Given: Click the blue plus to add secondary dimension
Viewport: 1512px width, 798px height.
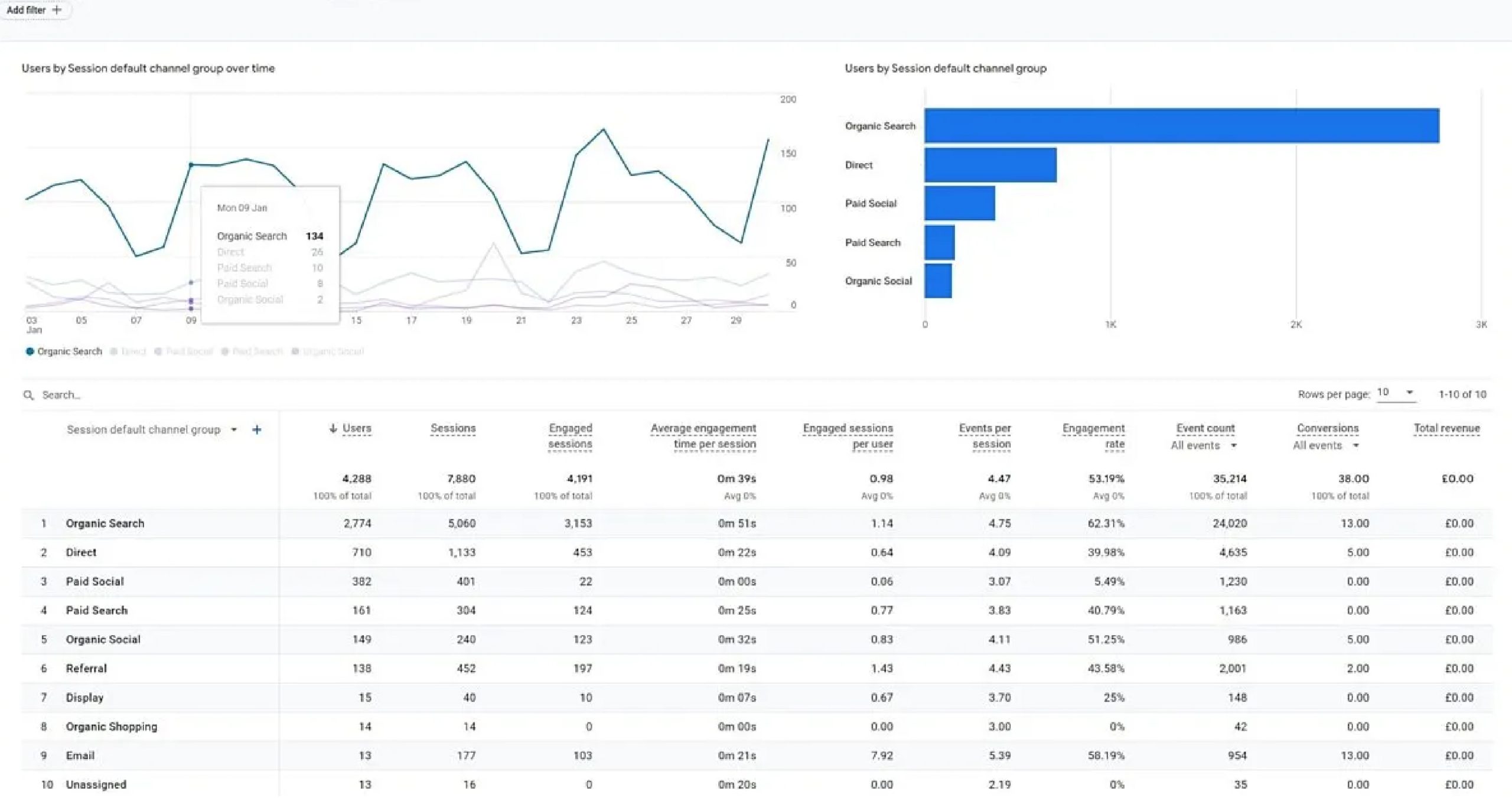Looking at the screenshot, I should click(256, 429).
